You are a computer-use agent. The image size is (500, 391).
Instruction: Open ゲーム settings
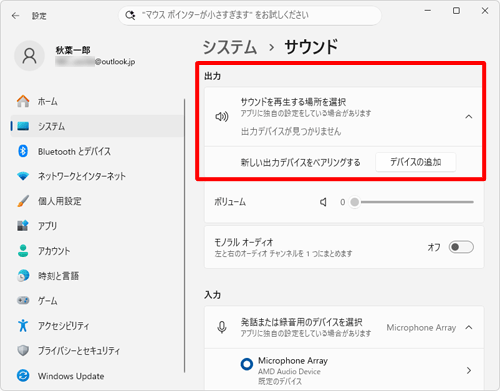pos(97,300)
